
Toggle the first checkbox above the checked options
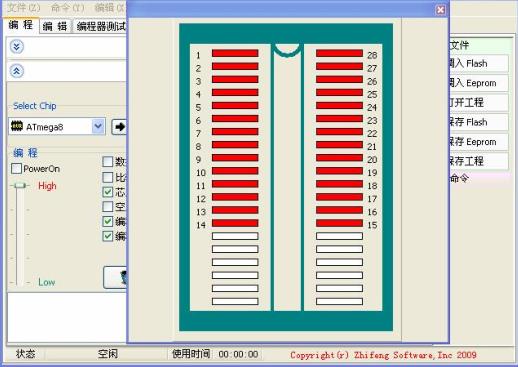pos(108,162)
